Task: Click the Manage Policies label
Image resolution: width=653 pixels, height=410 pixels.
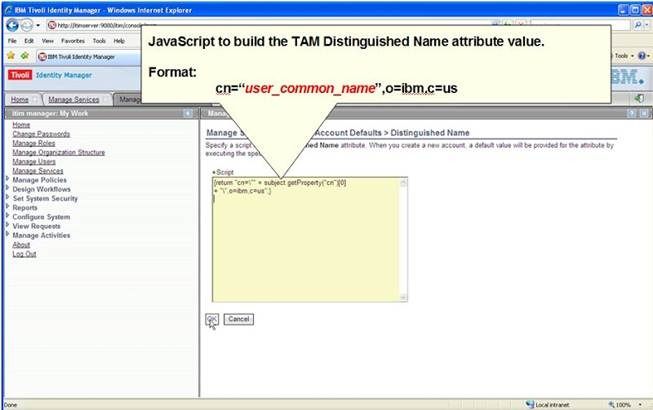Action: tap(40, 180)
